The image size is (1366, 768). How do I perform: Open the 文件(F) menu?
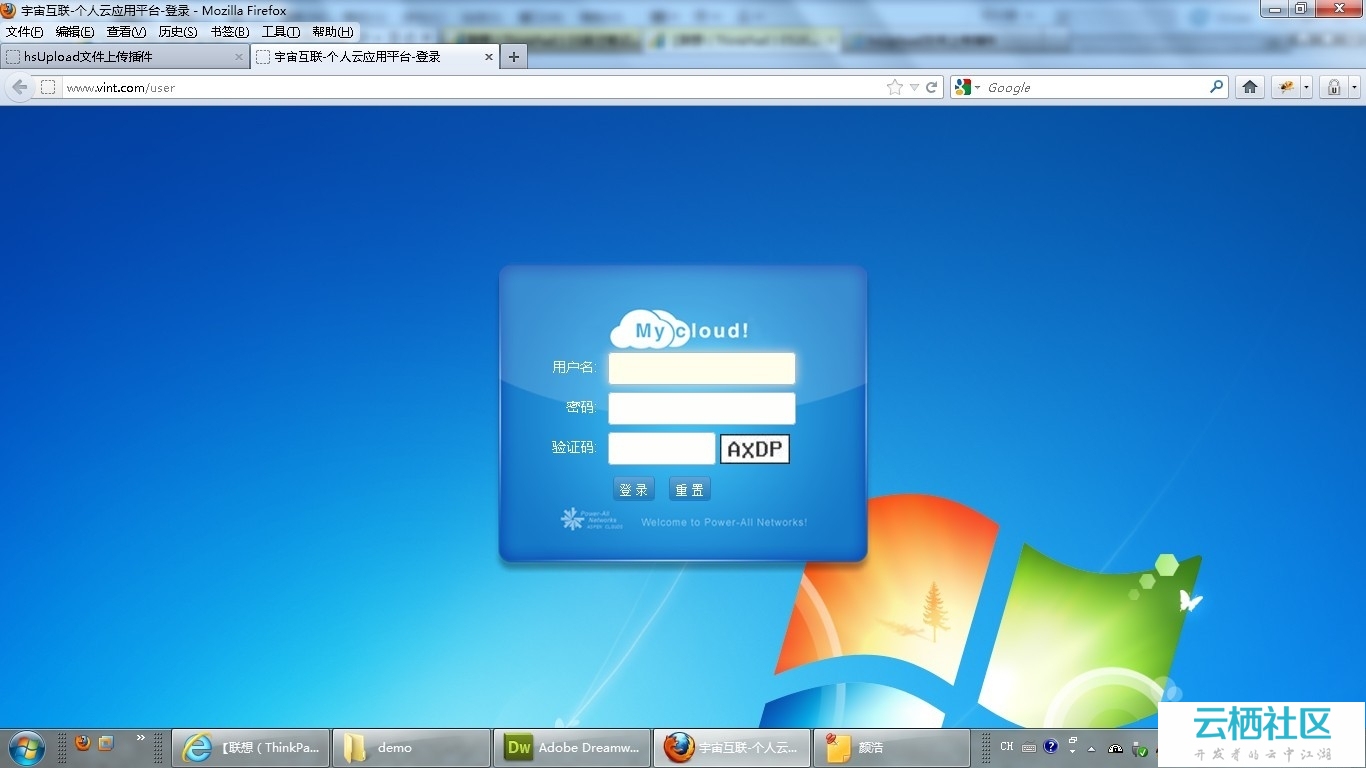[x=25, y=32]
